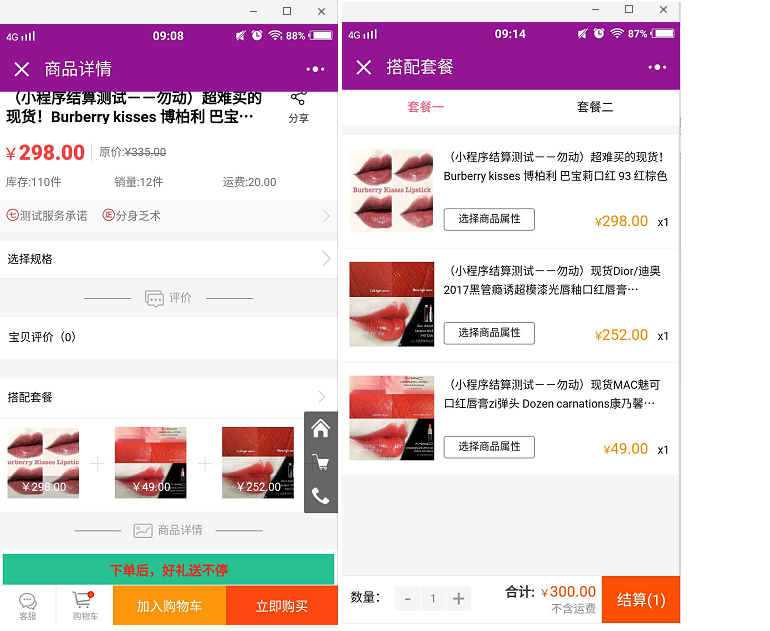
Task: Close the 商品详情 page with X icon
Action: click(x=22, y=69)
